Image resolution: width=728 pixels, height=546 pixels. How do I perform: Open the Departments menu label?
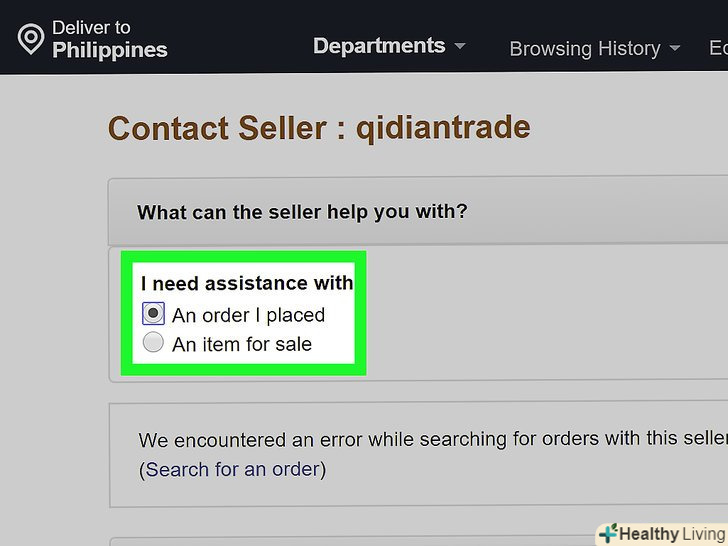tap(379, 46)
